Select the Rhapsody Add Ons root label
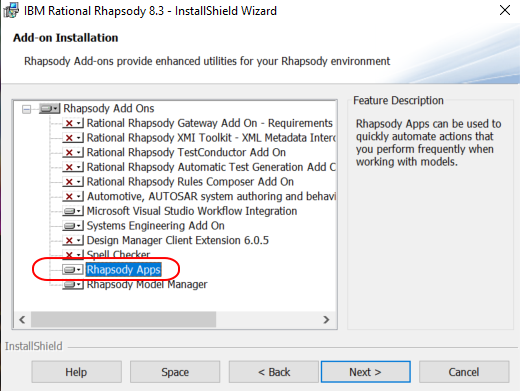Image resolution: width=520 pixels, height=391 pixels. click(109, 108)
